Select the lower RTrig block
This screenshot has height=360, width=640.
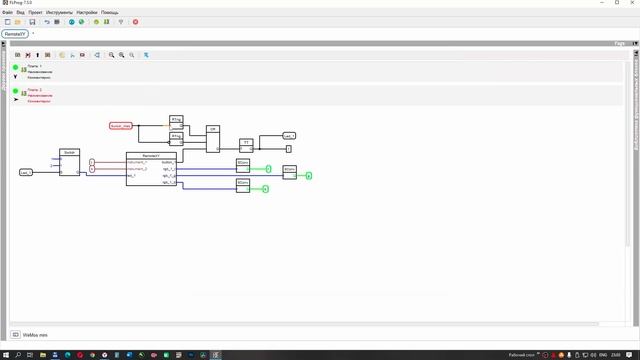[x=176, y=139]
